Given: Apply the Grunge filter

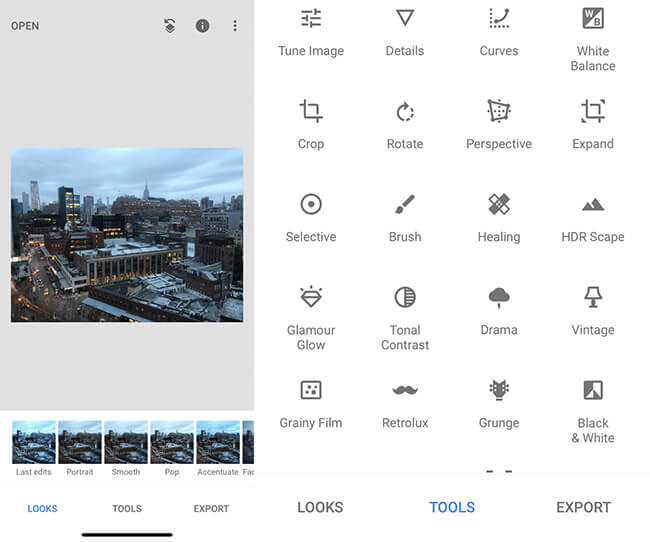Looking at the screenshot, I should [499, 404].
